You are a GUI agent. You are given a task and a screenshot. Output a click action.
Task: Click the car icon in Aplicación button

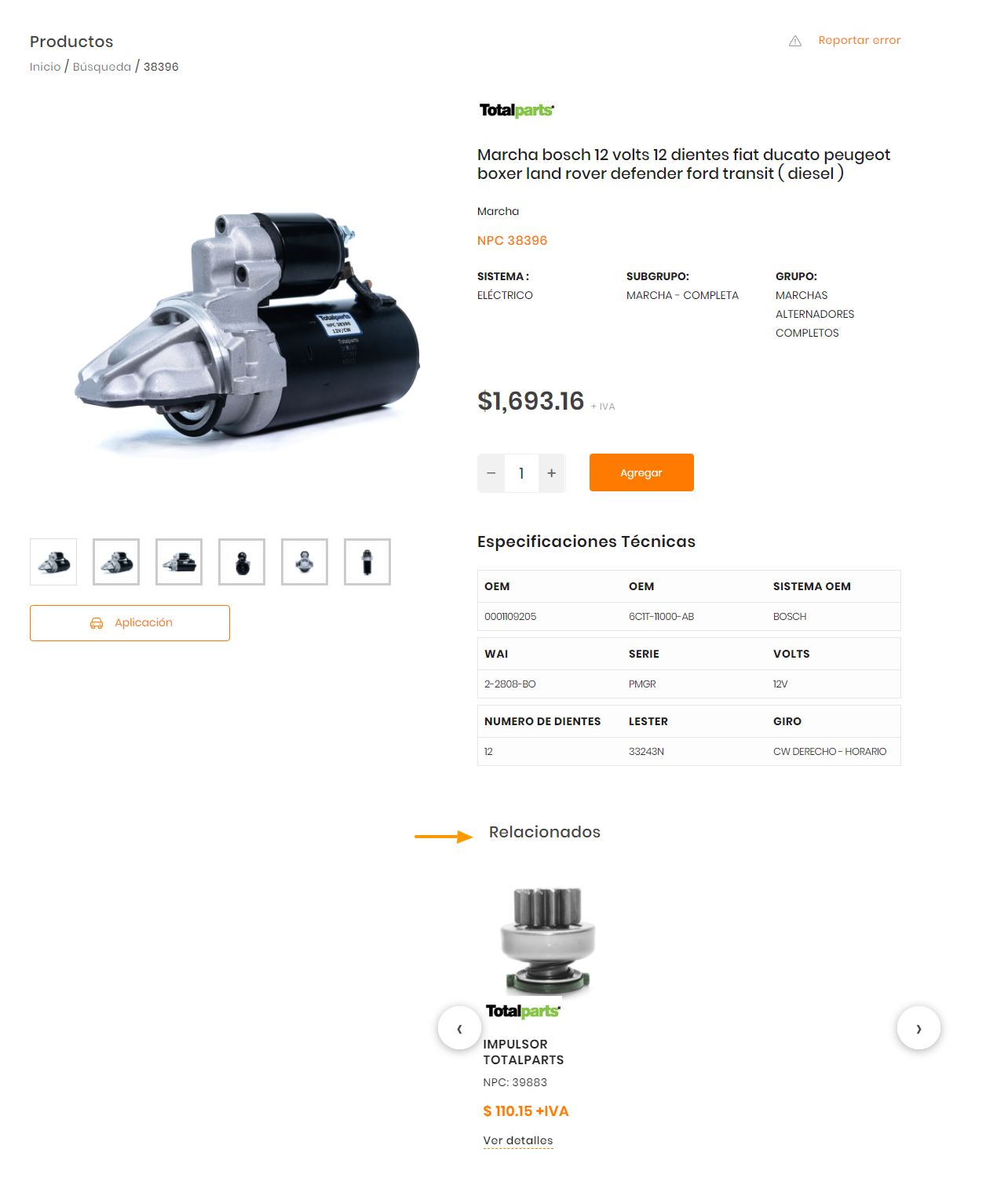coord(97,623)
